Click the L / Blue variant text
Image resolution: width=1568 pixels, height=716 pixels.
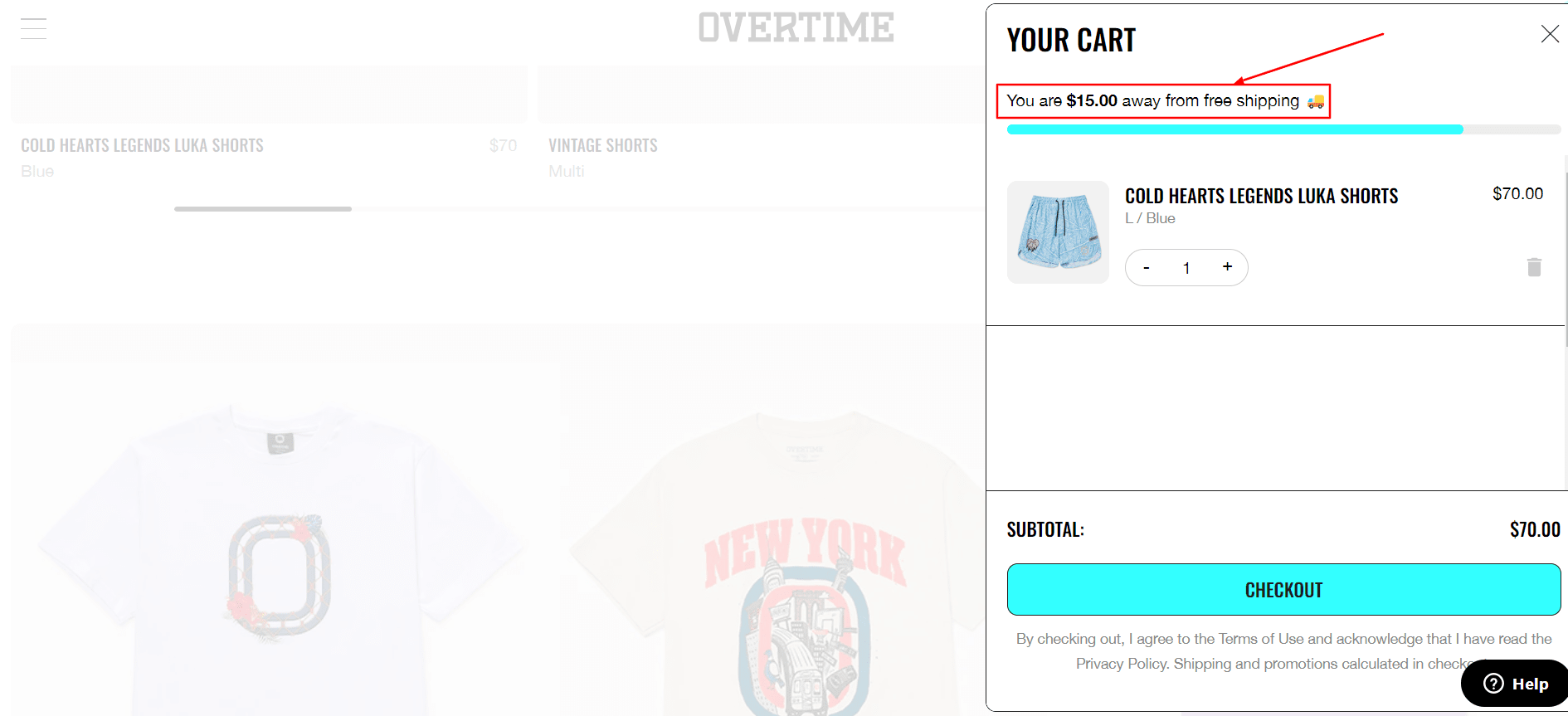pyautogui.click(x=1150, y=218)
